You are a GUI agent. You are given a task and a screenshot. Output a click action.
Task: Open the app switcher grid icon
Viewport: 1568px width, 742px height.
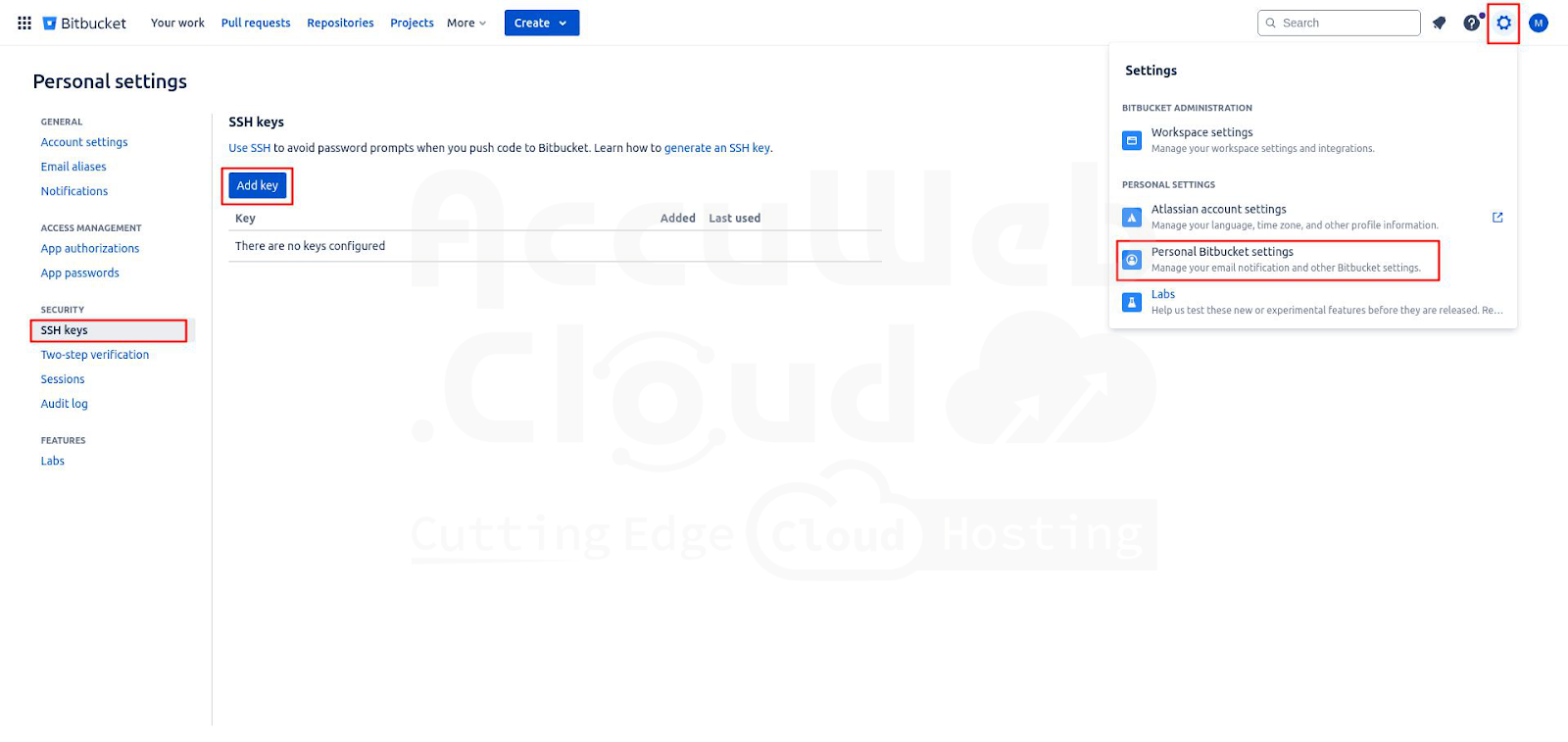(x=24, y=23)
